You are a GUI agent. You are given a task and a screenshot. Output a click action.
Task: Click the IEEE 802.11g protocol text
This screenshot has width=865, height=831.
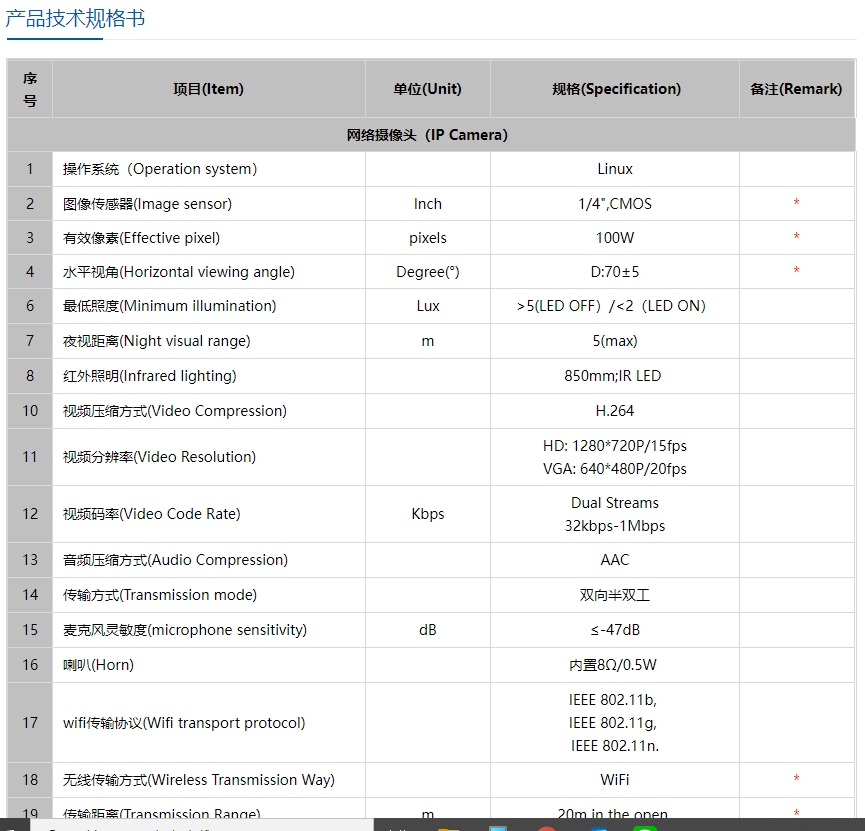613,723
